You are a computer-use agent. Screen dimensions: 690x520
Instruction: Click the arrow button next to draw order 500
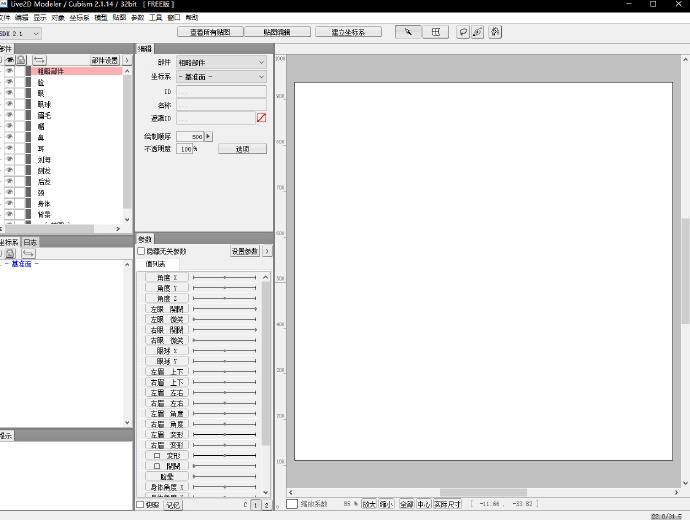click(x=209, y=136)
